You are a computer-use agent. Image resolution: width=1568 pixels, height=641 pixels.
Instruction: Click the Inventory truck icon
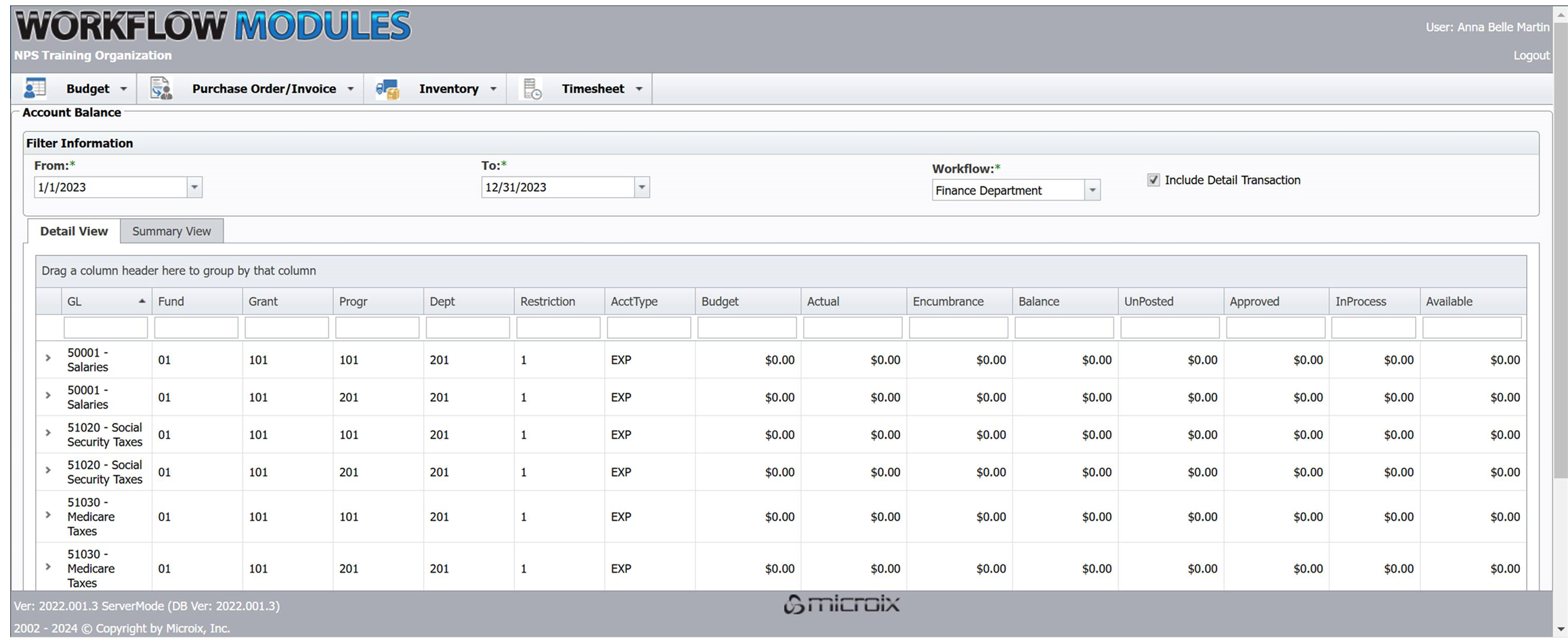pyautogui.click(x=387, y=89)
